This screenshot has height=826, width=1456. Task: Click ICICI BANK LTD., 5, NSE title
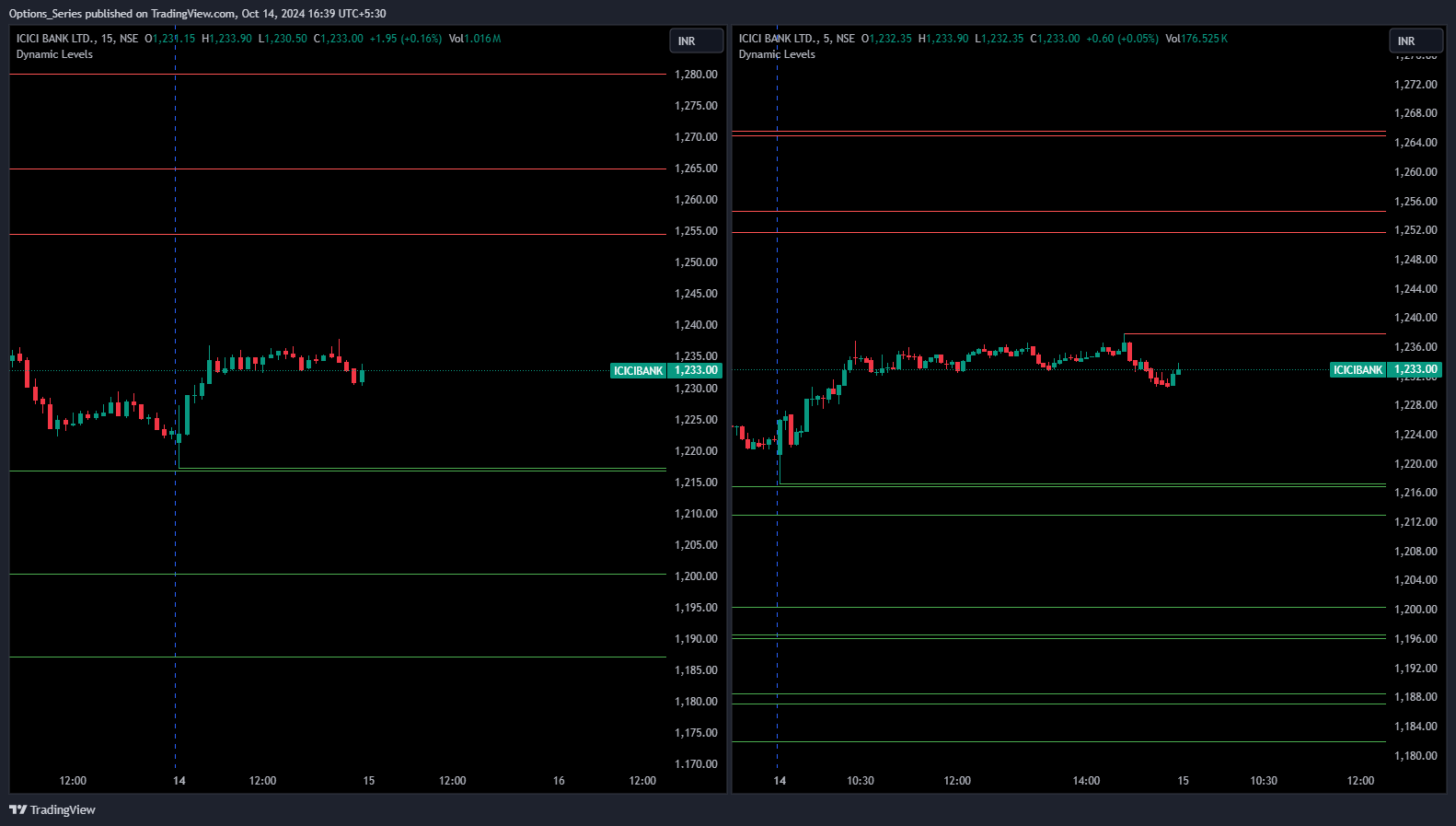point(797,39)
